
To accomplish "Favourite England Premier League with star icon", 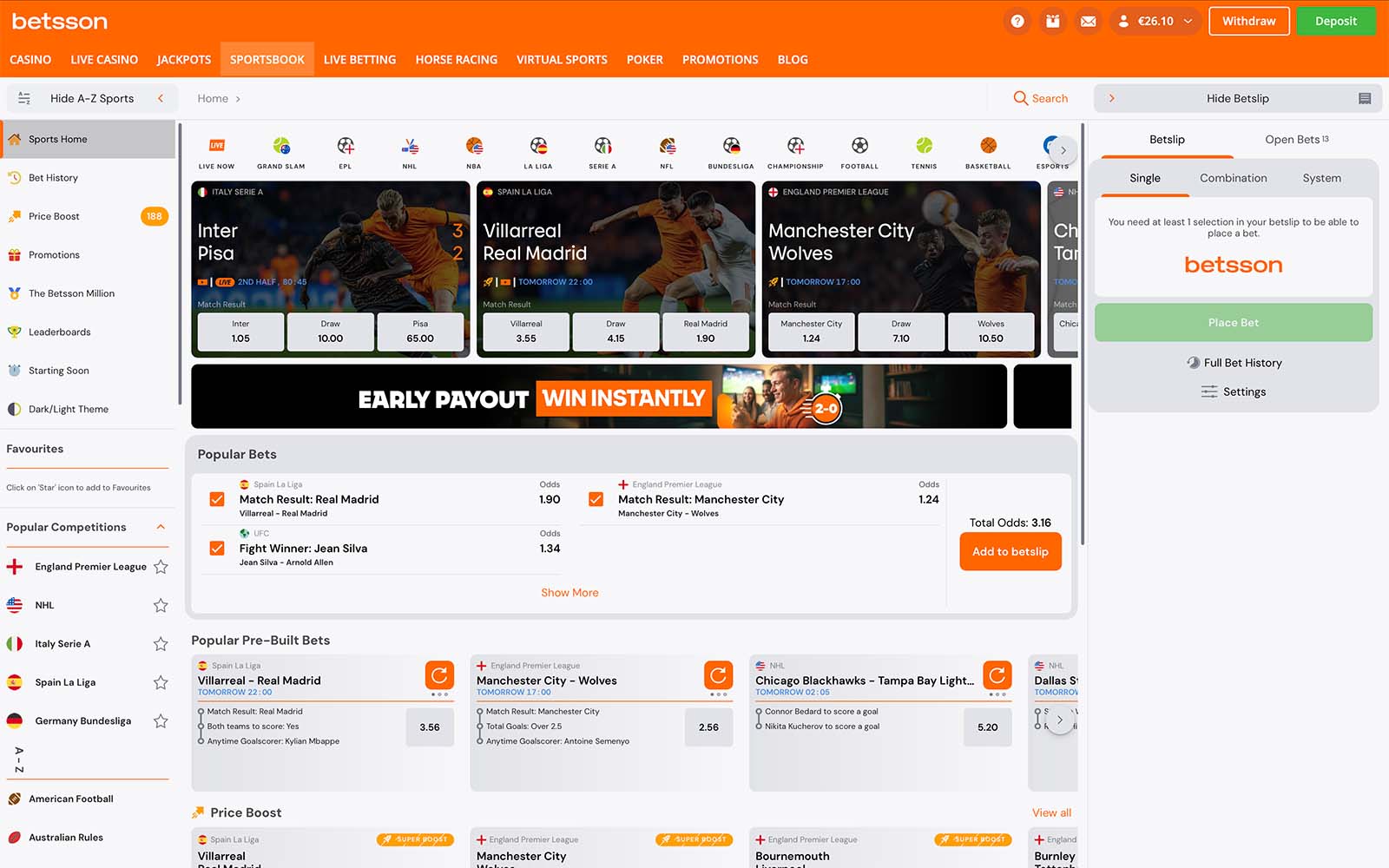I will point(161,567).
